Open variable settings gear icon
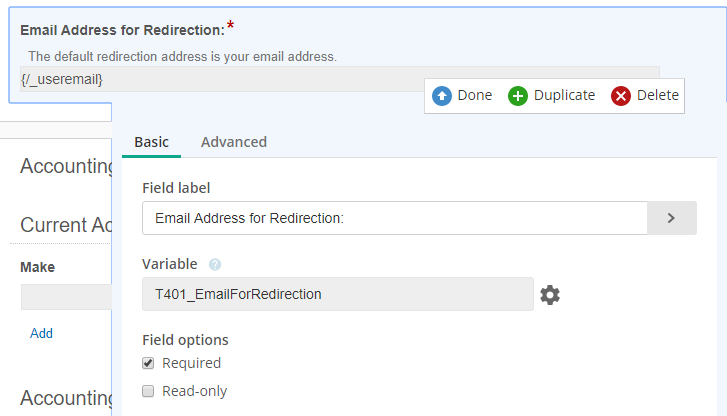Screen dimensions: 727x416 [550, 295]
